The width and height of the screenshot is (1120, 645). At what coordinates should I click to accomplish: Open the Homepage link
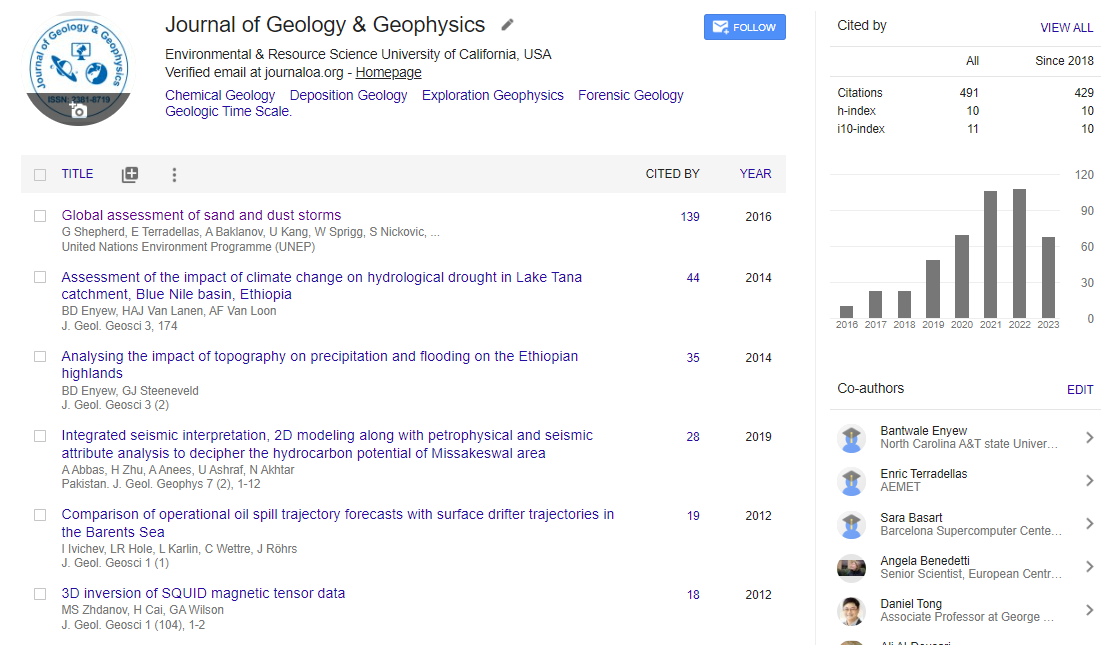pyautogui.click(x=388, y=73)
